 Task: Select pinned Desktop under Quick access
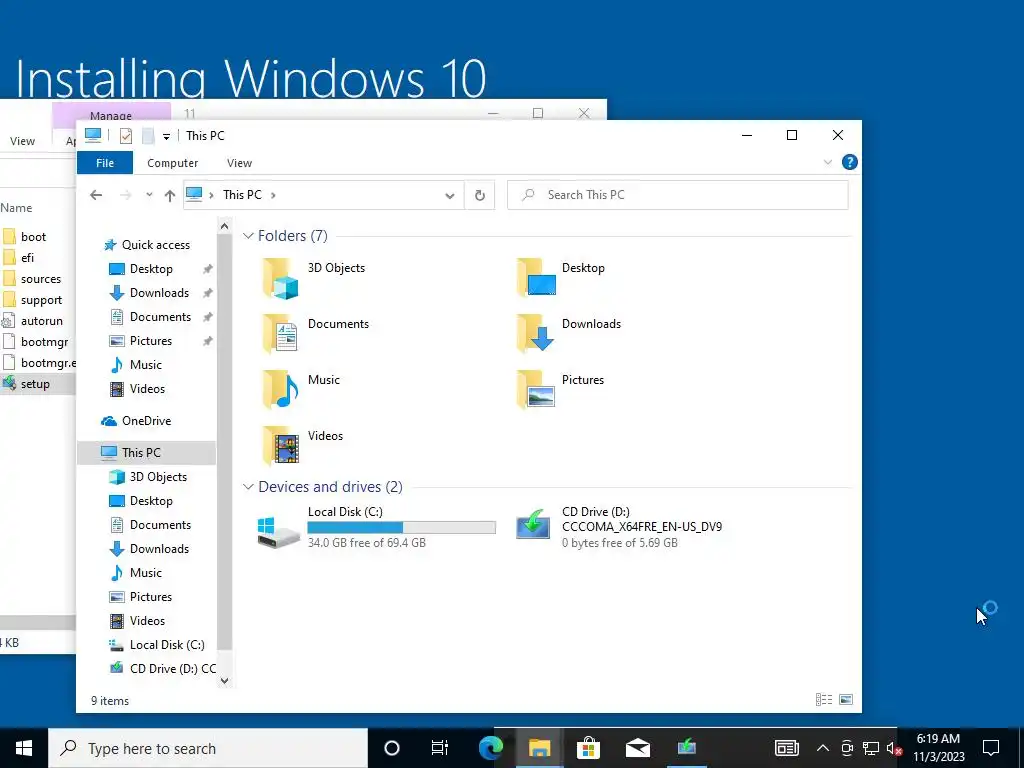click(151, 269)
